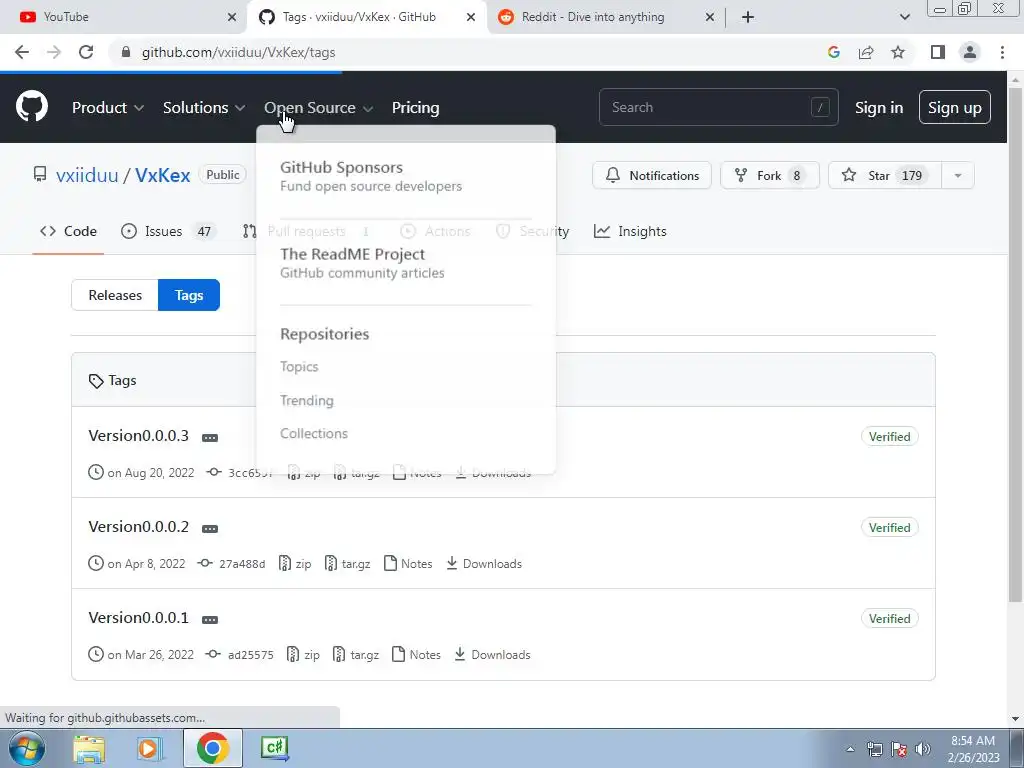The width and height of the screenshot is (1024, 768).
Task: Open the VxKex repository link
Action: click(x=163, y=175)
